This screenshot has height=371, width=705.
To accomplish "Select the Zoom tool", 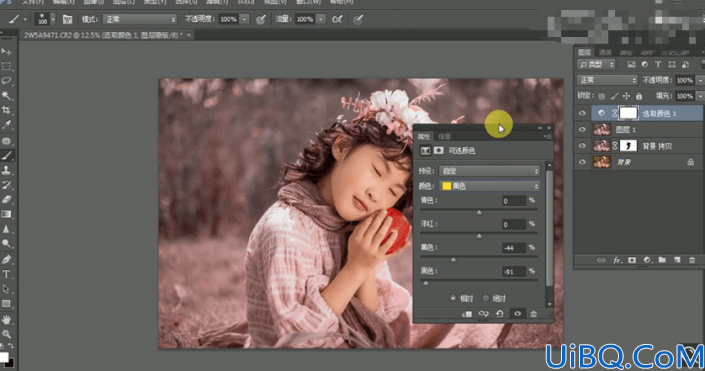I will click(6, 334).
